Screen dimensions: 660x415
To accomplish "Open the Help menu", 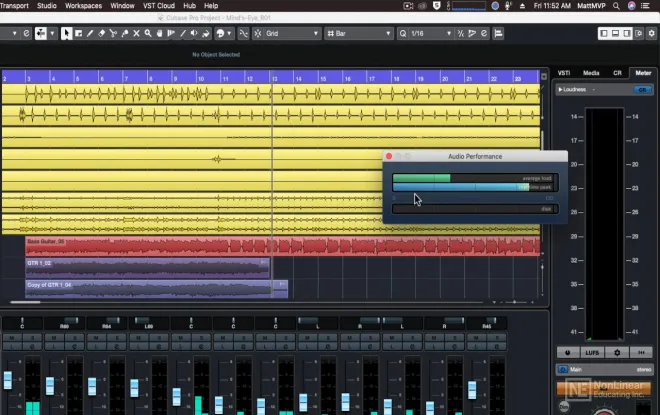I will pyautogui.click(x=211, y=6).
